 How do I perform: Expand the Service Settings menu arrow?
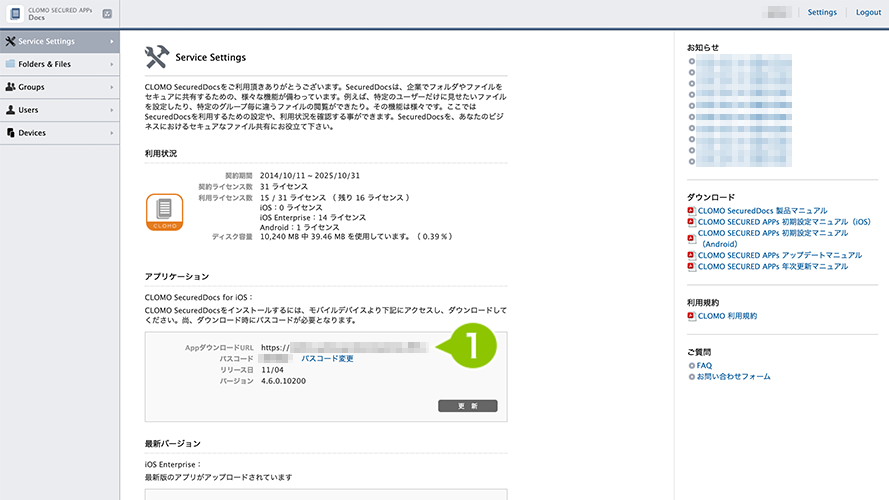(112, 41)
